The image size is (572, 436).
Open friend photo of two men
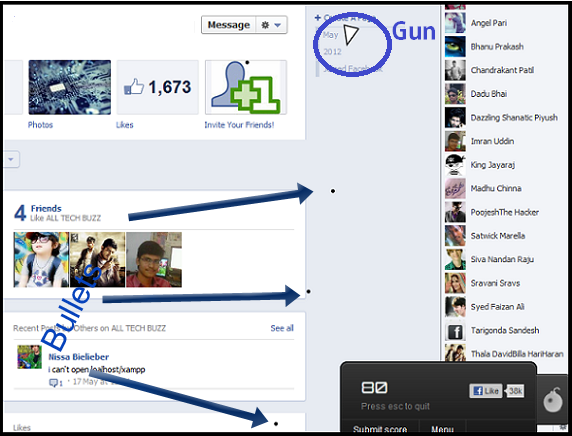click(x=97, y=259)
